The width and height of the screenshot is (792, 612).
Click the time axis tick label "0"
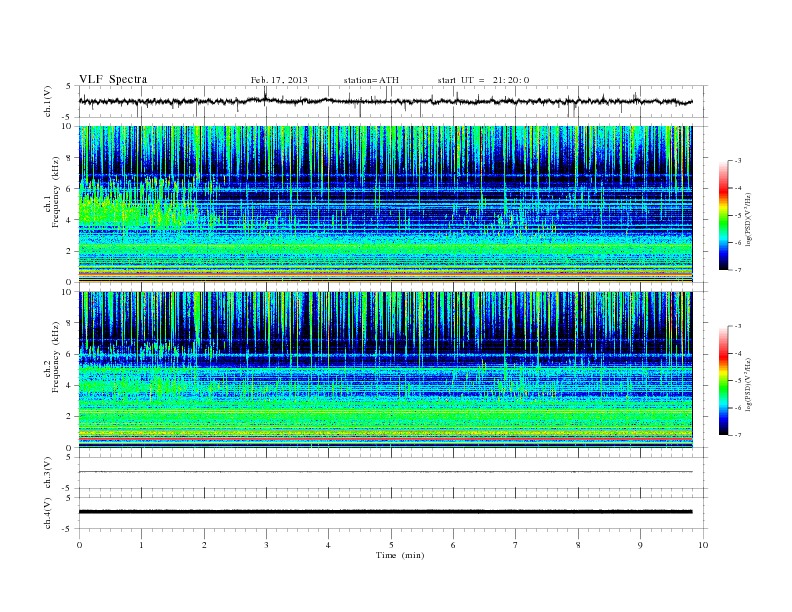[x=79, y=545]
